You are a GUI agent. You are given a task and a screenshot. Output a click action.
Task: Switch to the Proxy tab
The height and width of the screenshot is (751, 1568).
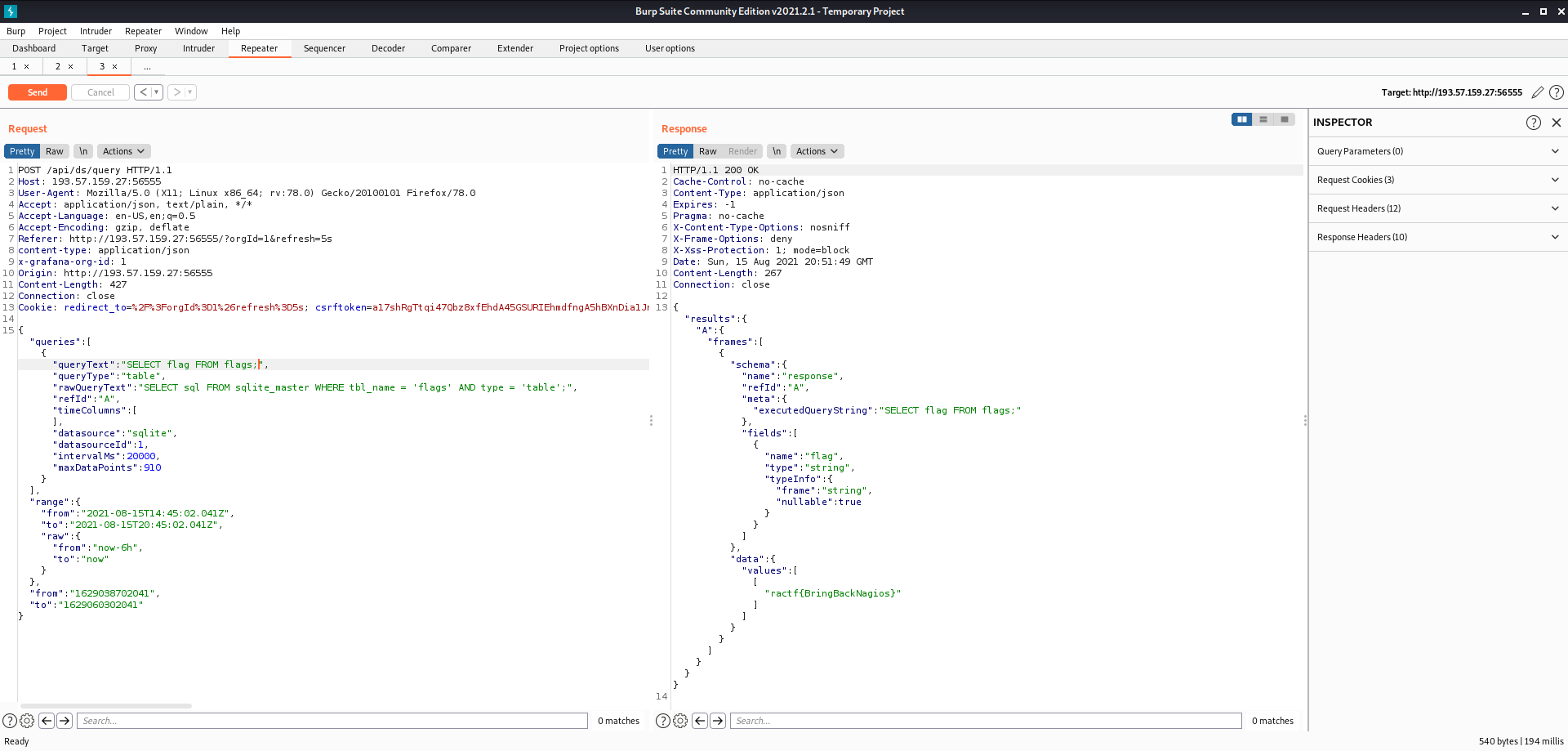point(146,48)
